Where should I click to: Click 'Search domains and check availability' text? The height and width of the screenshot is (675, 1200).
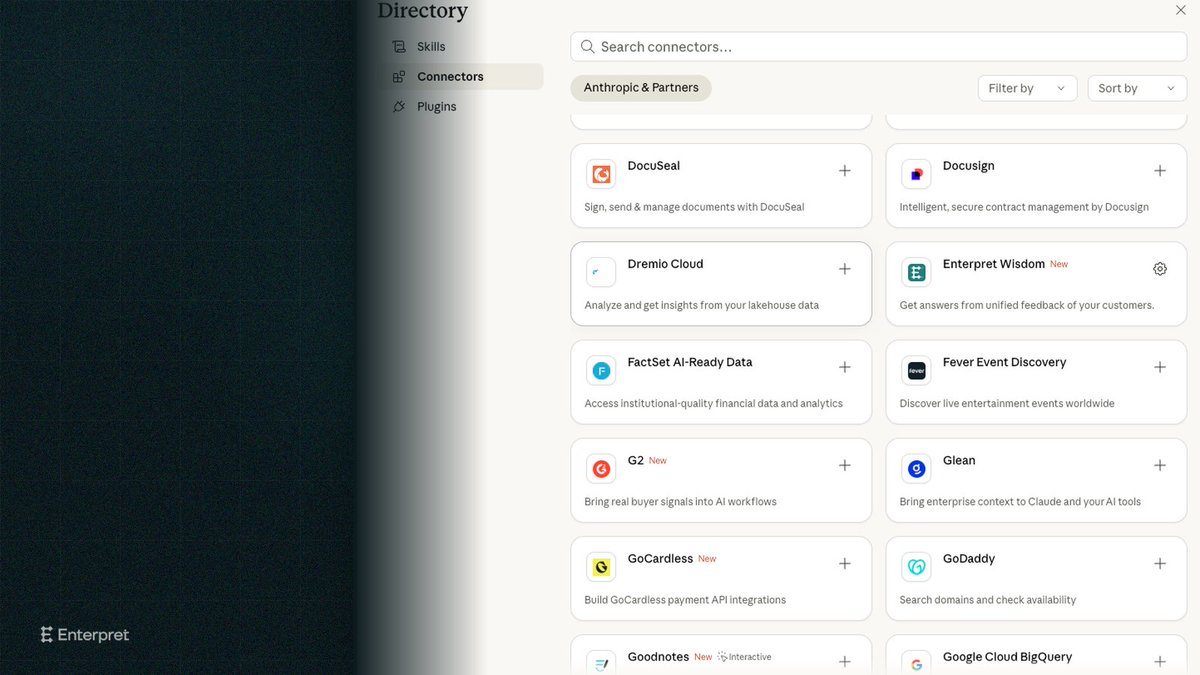(988, 600)
